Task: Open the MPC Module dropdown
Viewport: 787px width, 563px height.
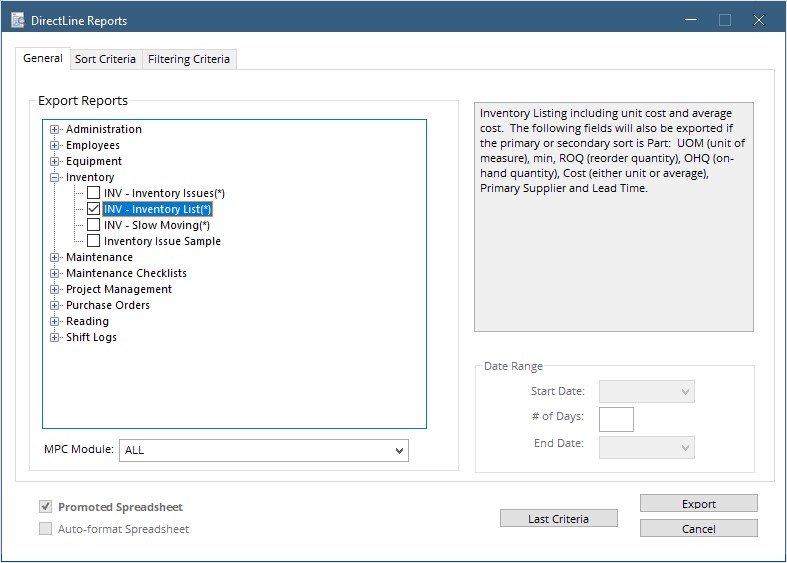Action: click(x=264, y=451)
